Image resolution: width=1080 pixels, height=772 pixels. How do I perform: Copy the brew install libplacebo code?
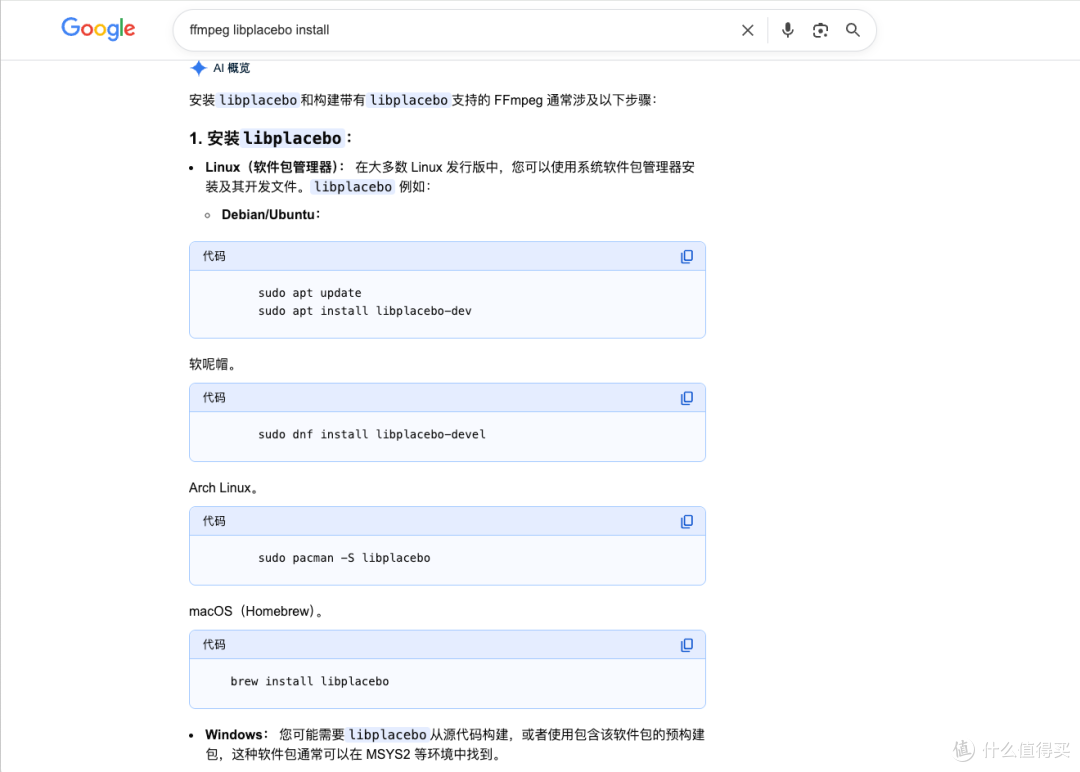coord(687,645)
